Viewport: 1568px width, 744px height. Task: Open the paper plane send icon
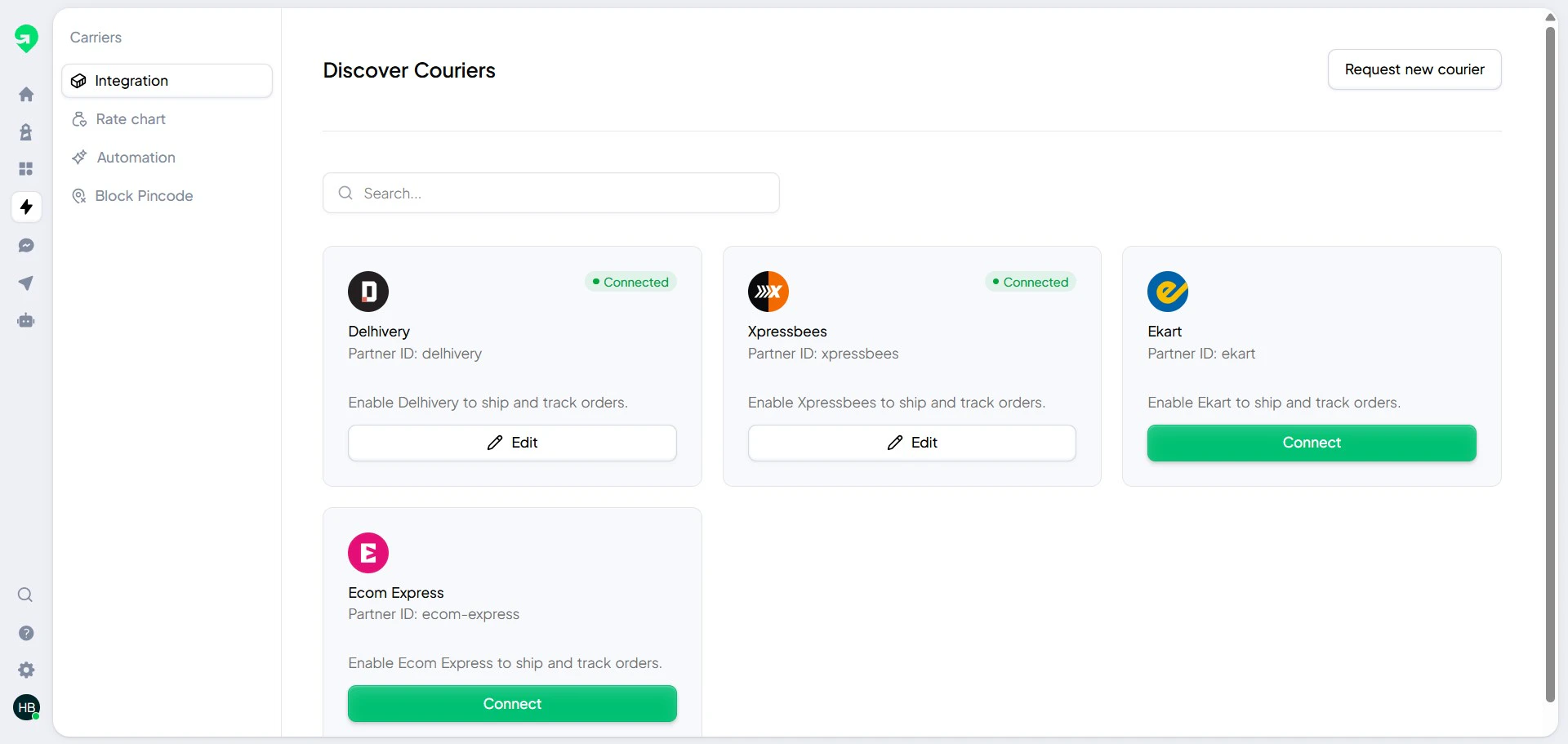click(26, 283)
